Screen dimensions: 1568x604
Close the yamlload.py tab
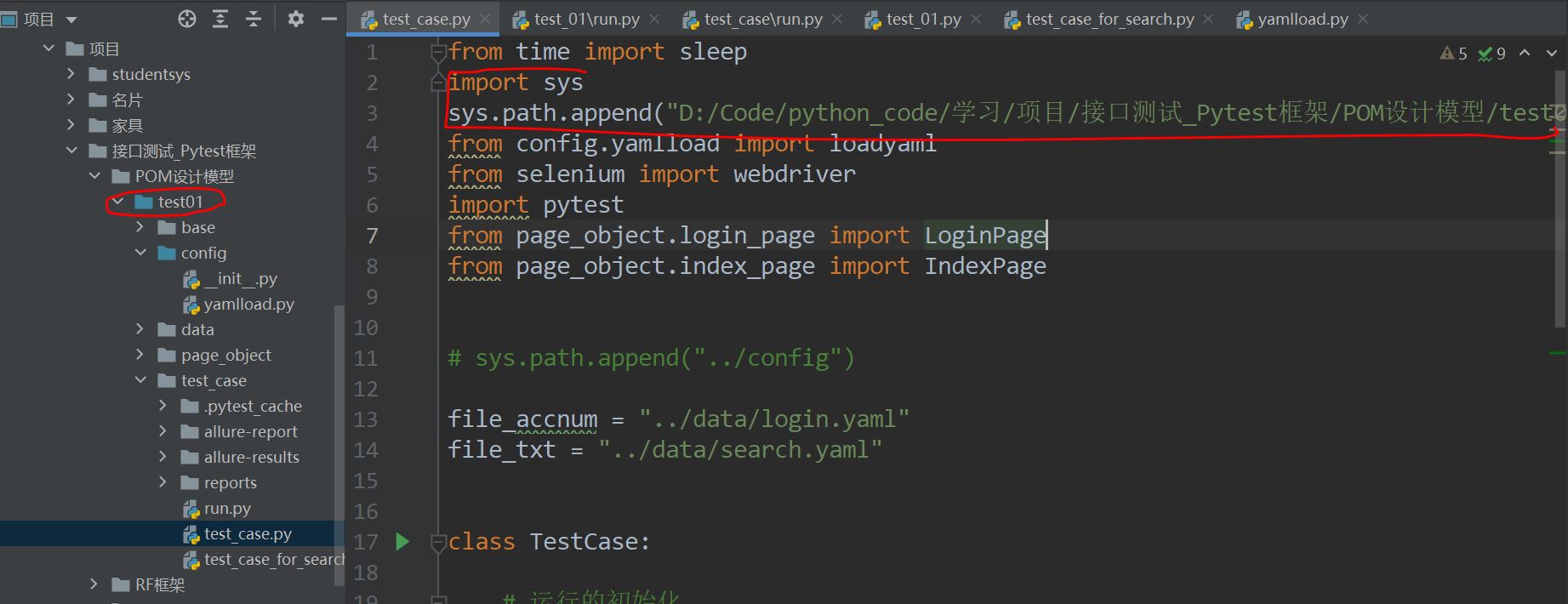pyautogui.click(x=1363, y=19)
